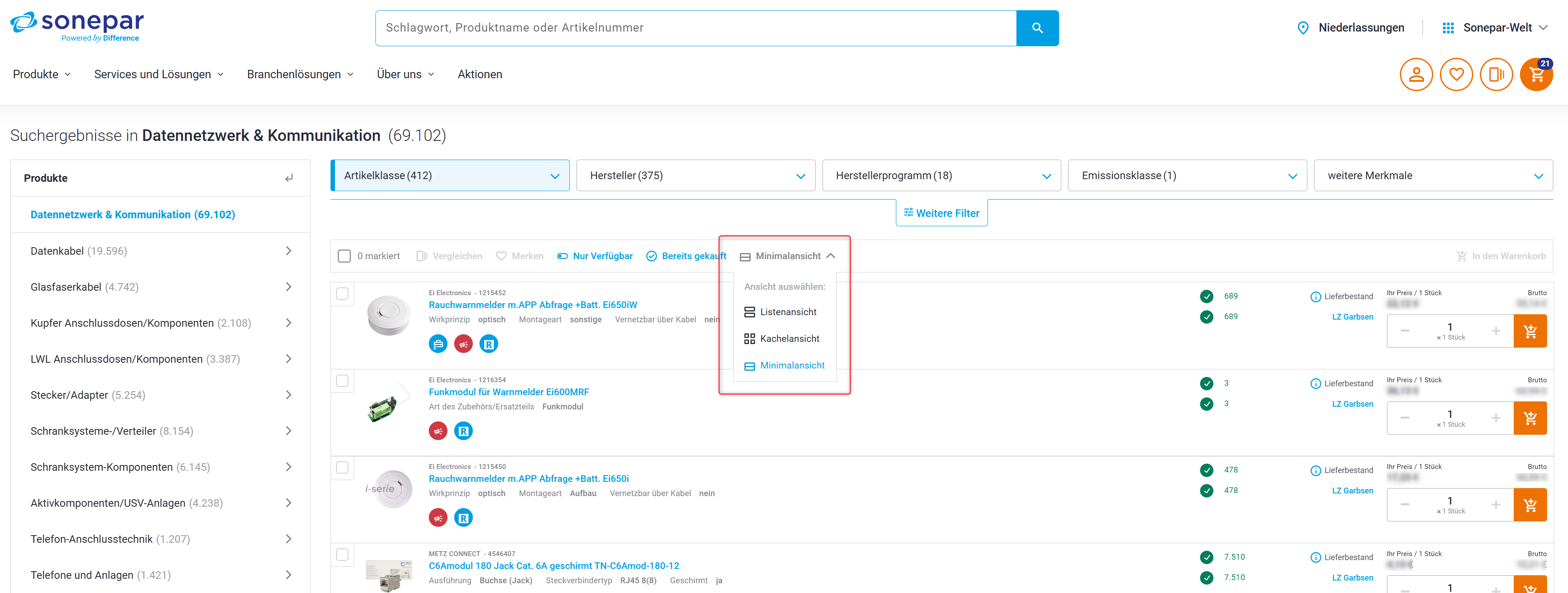Click Datennetzwerk & Kommunikation (69.102) category

133,215
